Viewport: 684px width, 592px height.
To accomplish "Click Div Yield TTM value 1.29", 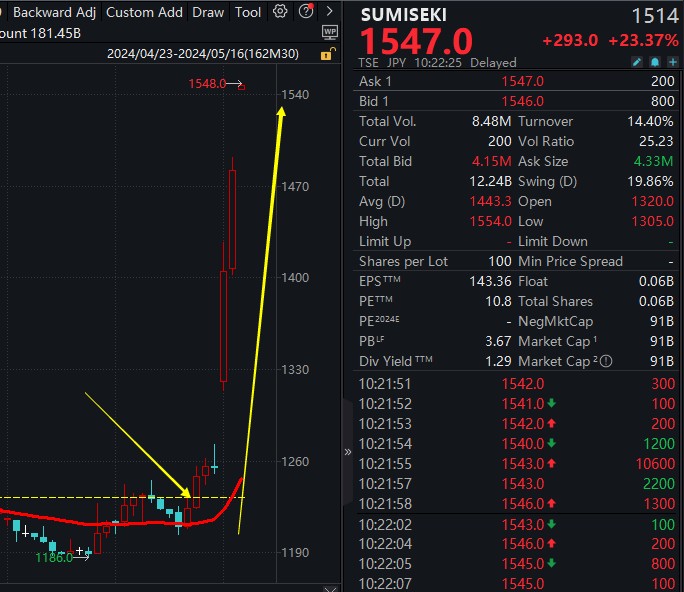I will coord(498,361).
